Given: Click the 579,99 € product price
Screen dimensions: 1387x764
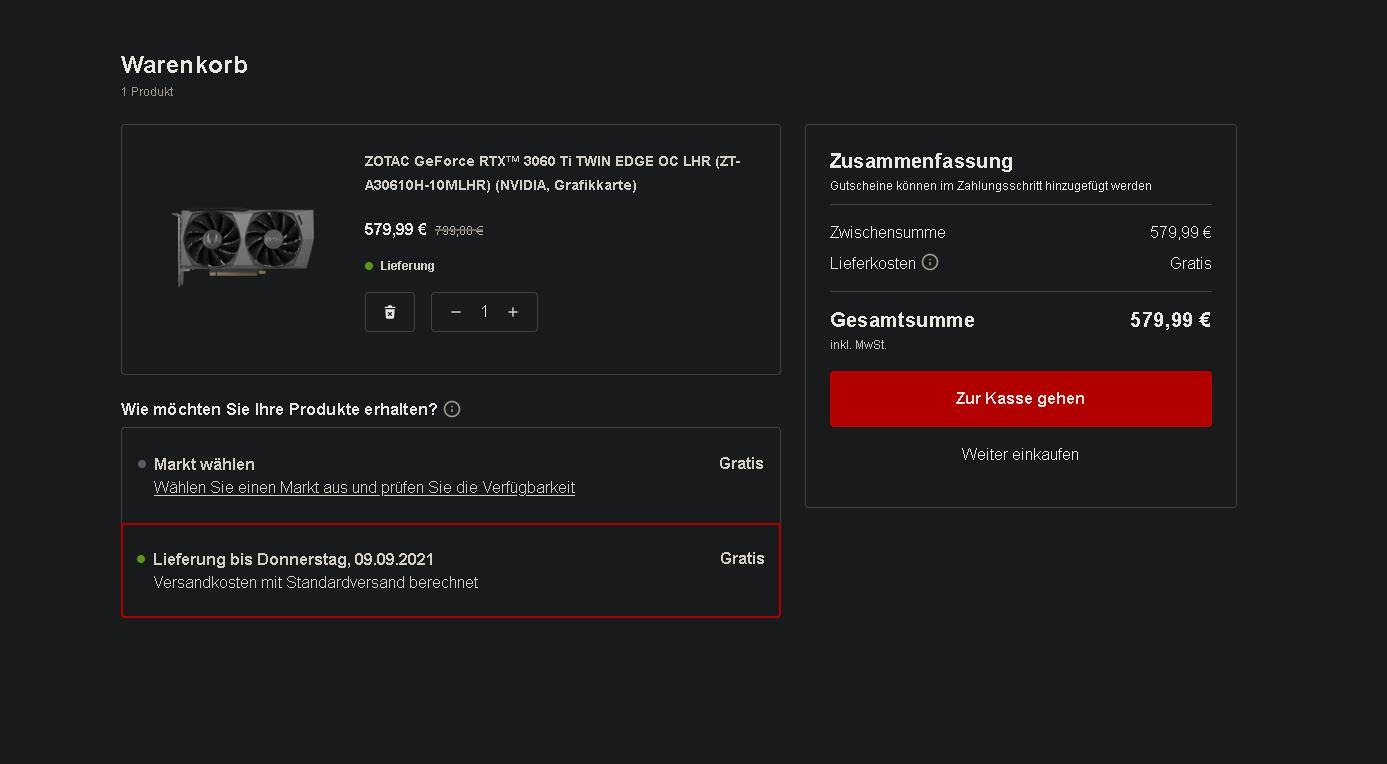Looking at the screenshot, I should (395, 230).
